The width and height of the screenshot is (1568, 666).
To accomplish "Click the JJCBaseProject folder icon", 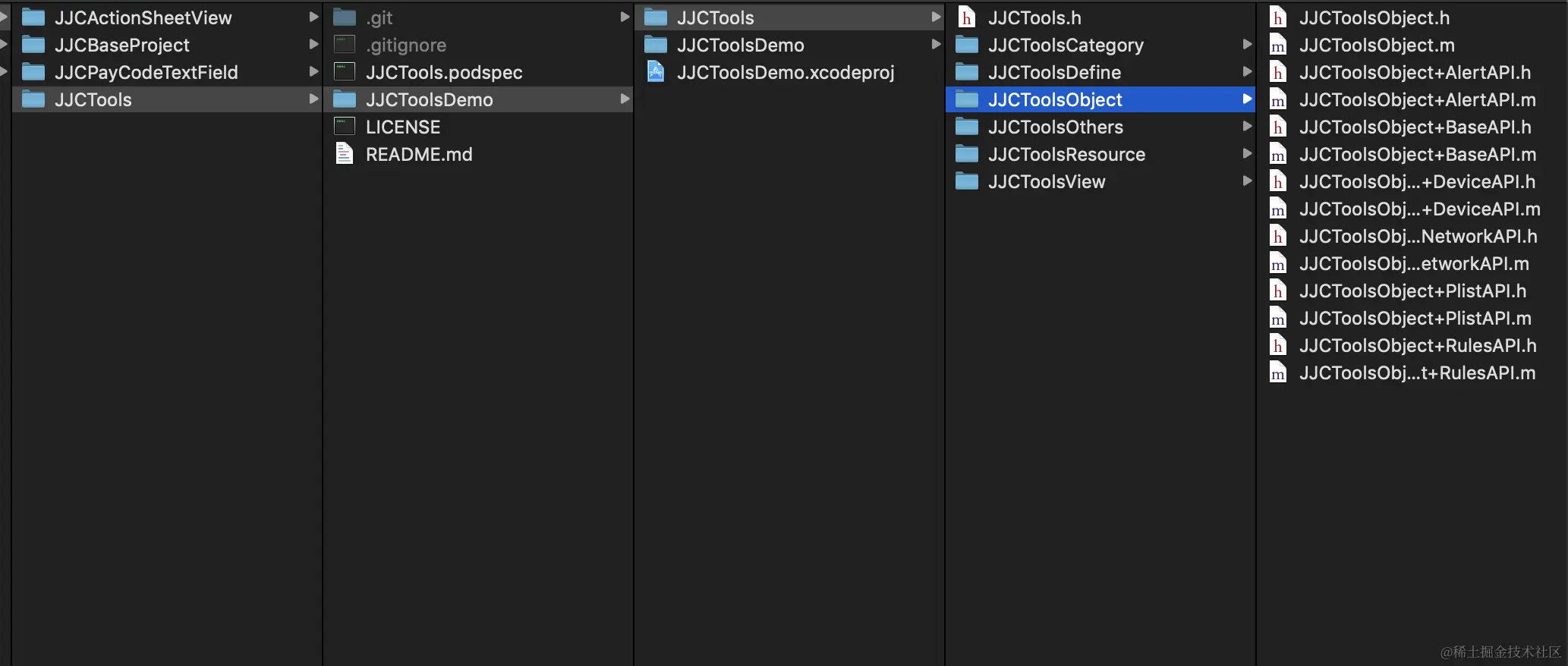I will coord(33,45).
